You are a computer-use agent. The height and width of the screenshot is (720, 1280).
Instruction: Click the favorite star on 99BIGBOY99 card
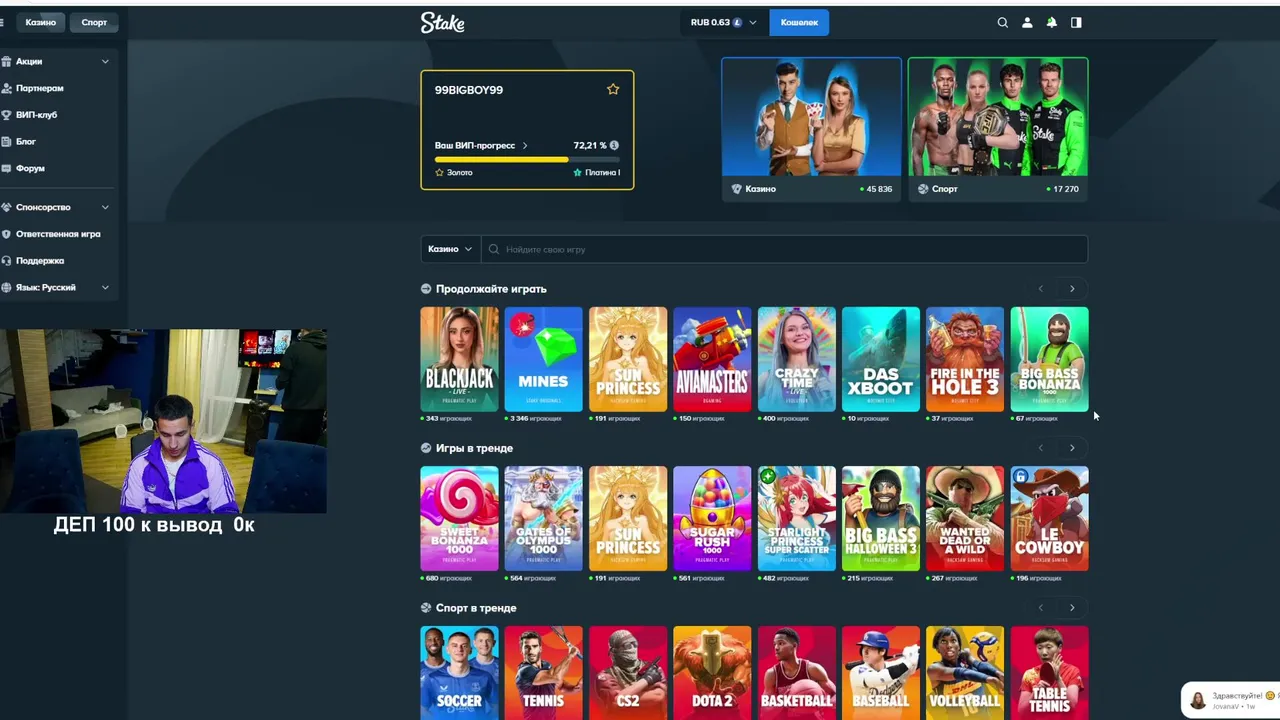pos(613,89)
